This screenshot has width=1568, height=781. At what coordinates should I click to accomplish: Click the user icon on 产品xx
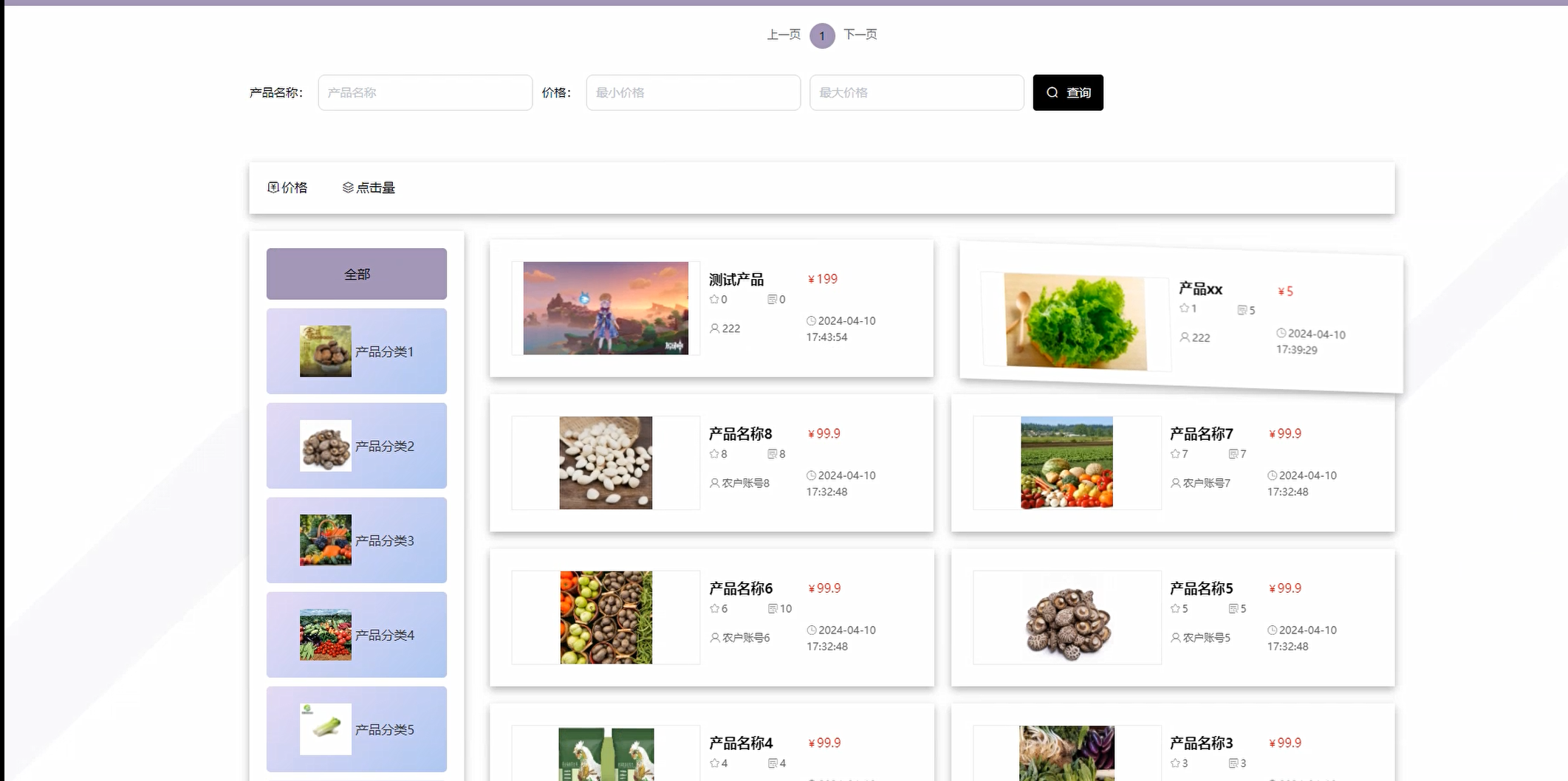tap(1184, 337)
